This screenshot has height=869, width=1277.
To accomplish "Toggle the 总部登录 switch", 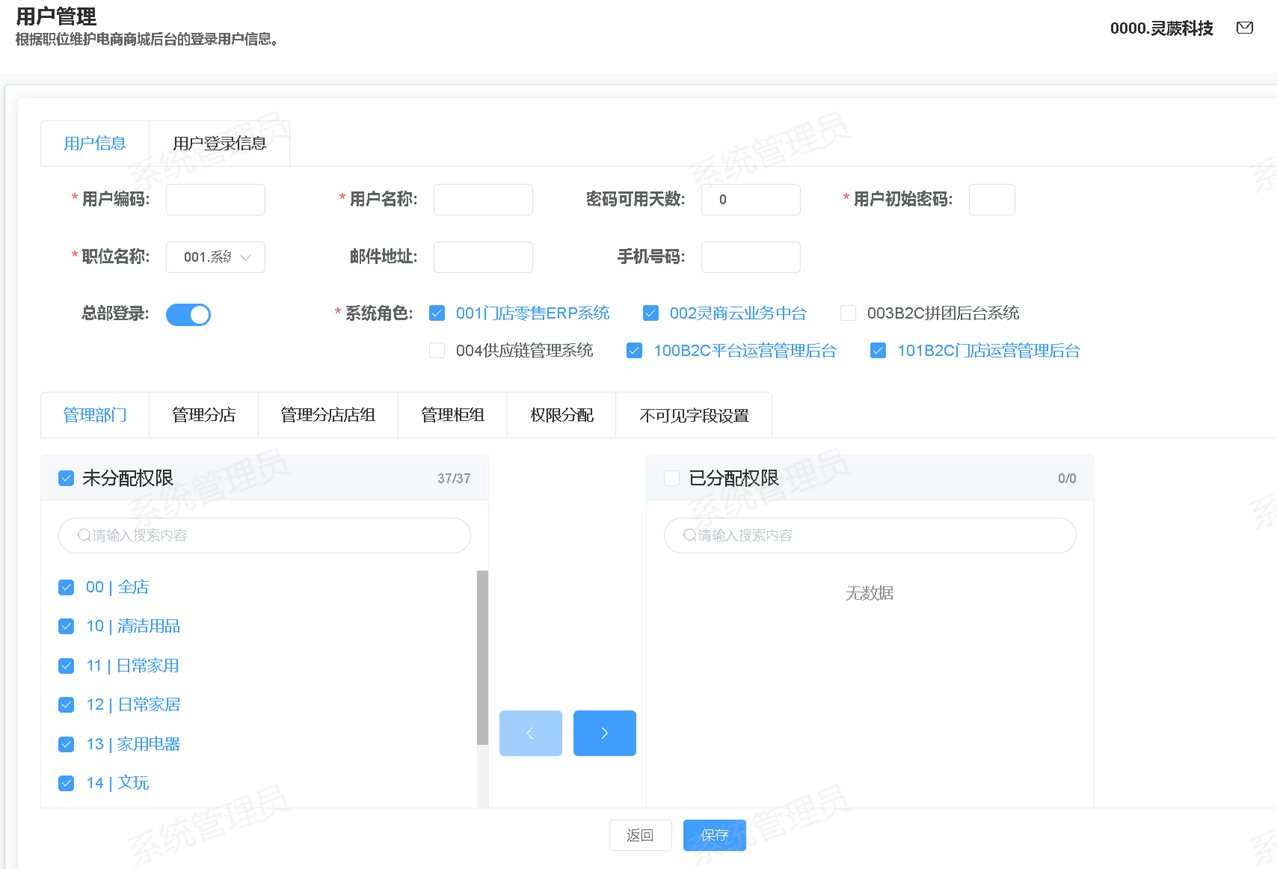I will pos(188,314).
